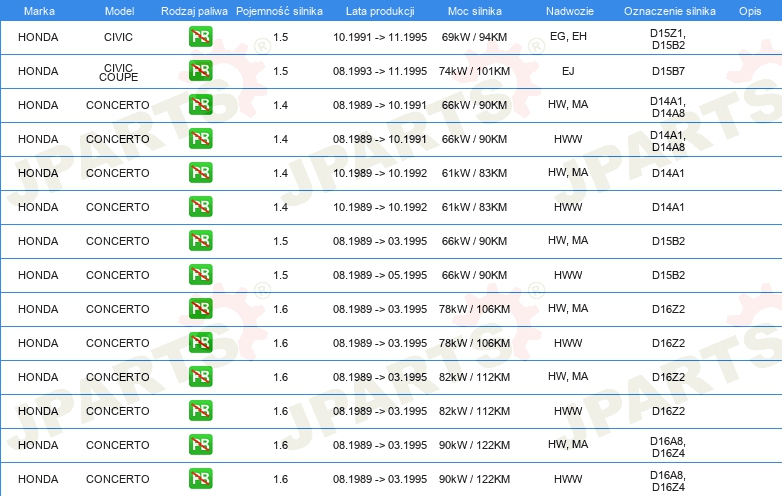Select the EJ body cell
This screenshot has width=782, height=496.
[x=568, y=71]
